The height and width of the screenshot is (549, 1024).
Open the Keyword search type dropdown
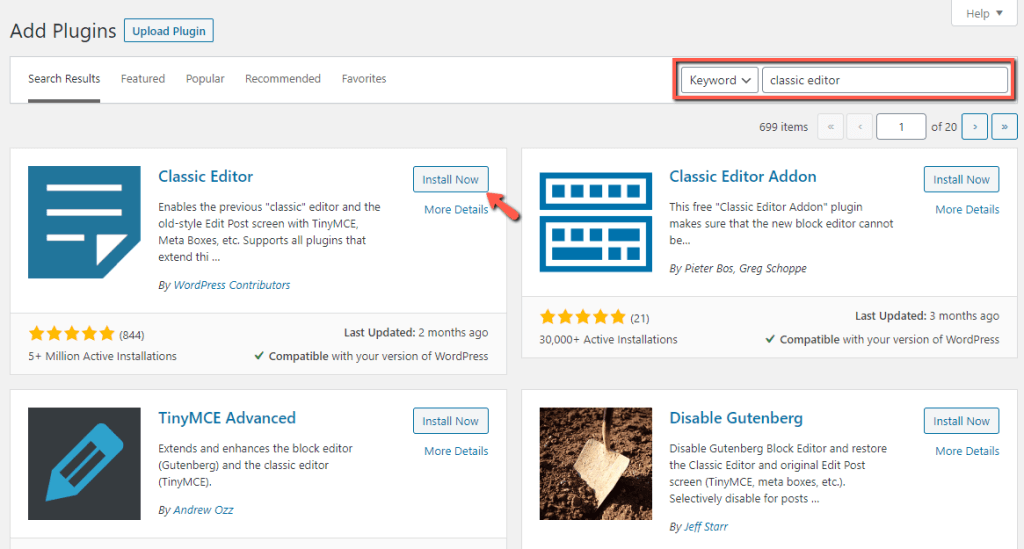click(720, 80)
